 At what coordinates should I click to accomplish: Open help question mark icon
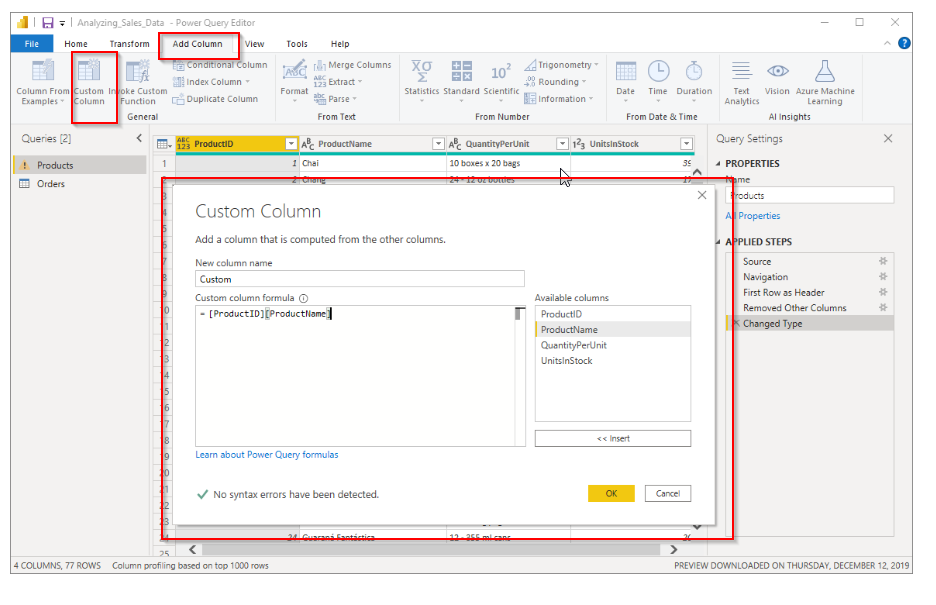click(904, 43)
